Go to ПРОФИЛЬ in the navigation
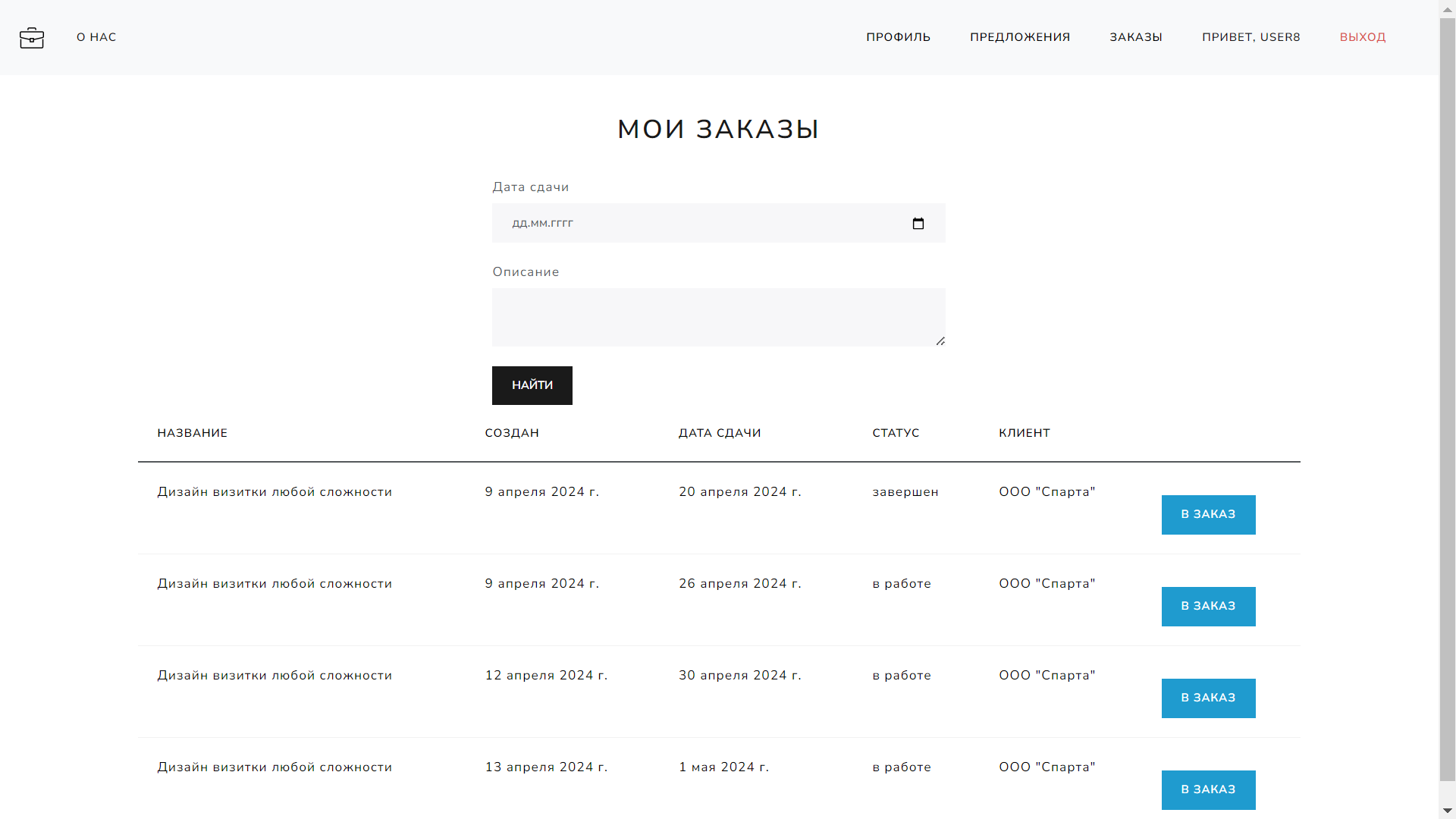 coord(898,37)
